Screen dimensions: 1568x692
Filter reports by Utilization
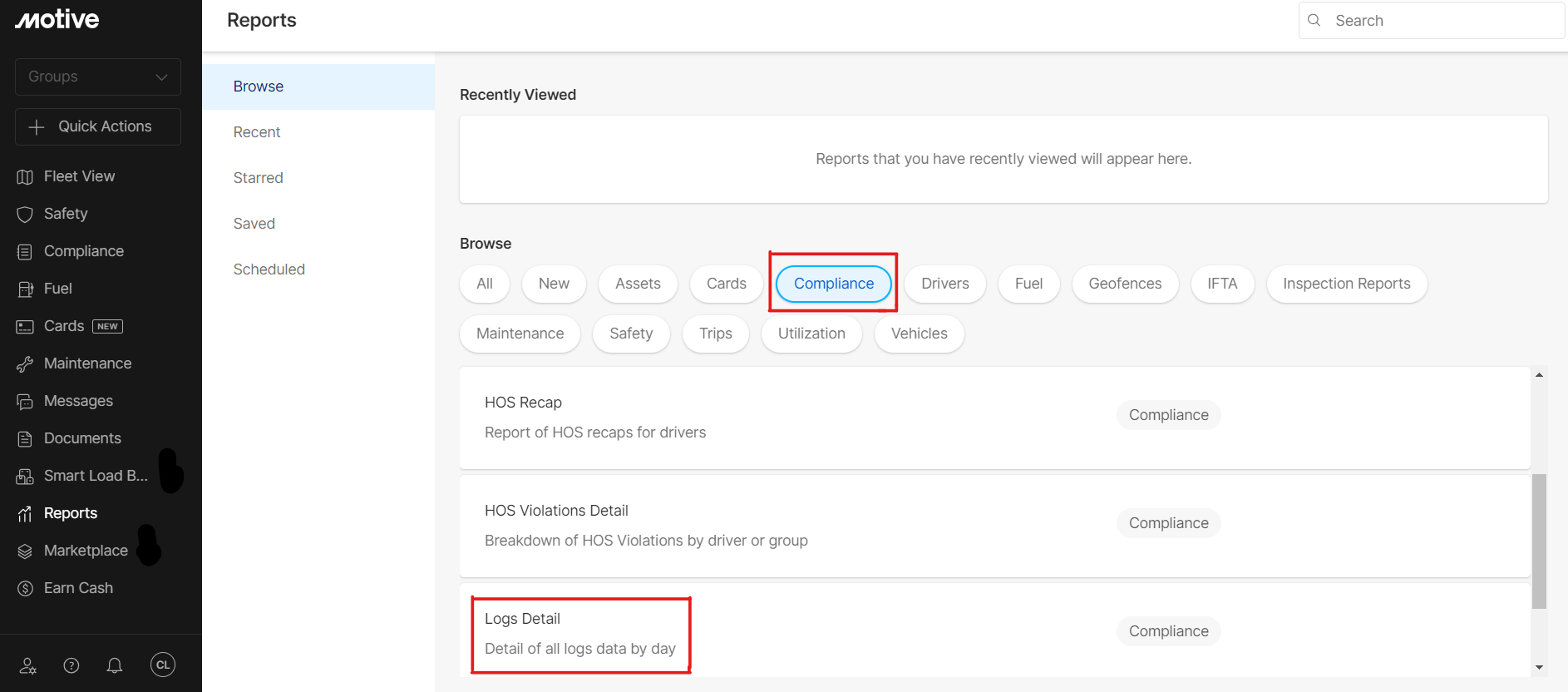pos(811,334)
